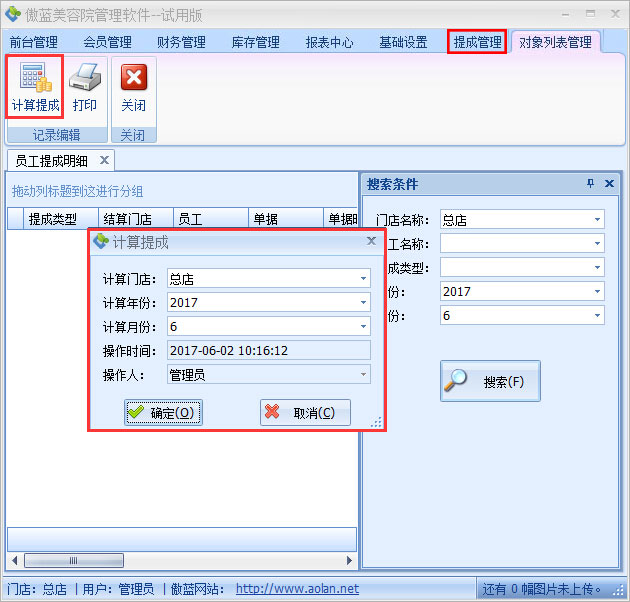The height and width of the screenshot is (602, 630).
Task: Expand the 操作人 dropdown
Action: tap(363, 375)
